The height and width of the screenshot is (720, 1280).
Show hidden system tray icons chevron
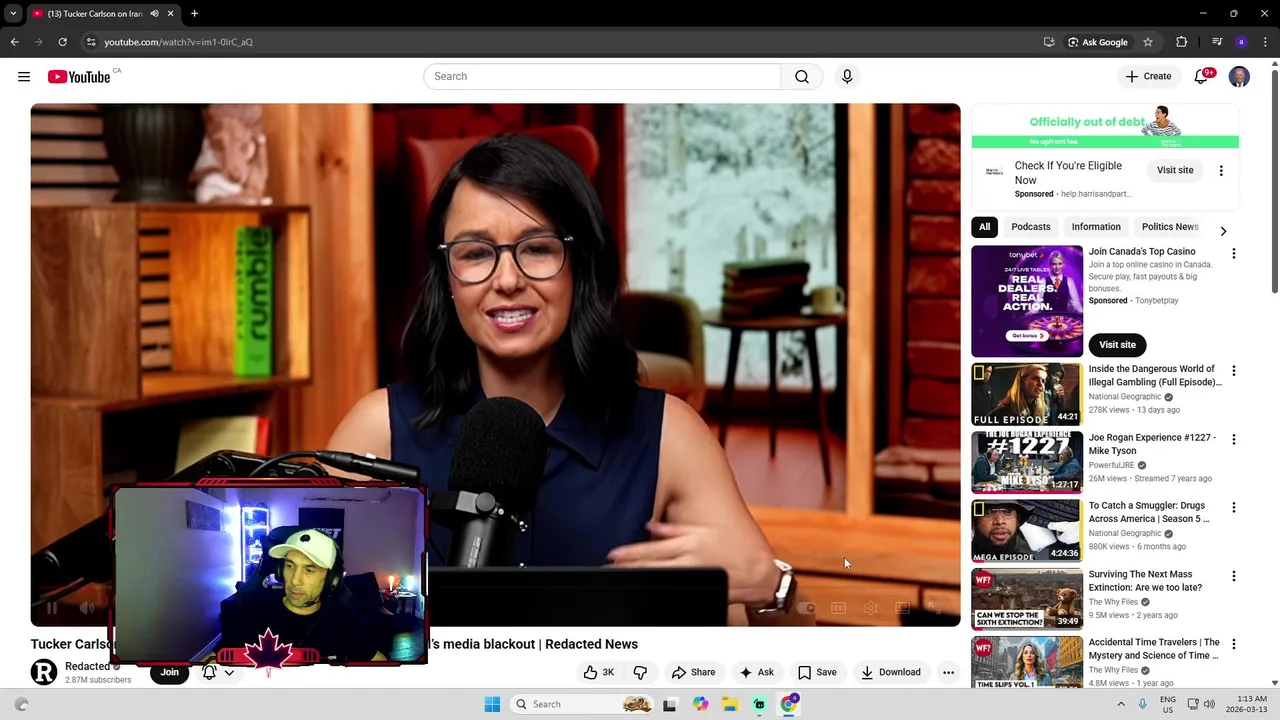(1120, 704)
